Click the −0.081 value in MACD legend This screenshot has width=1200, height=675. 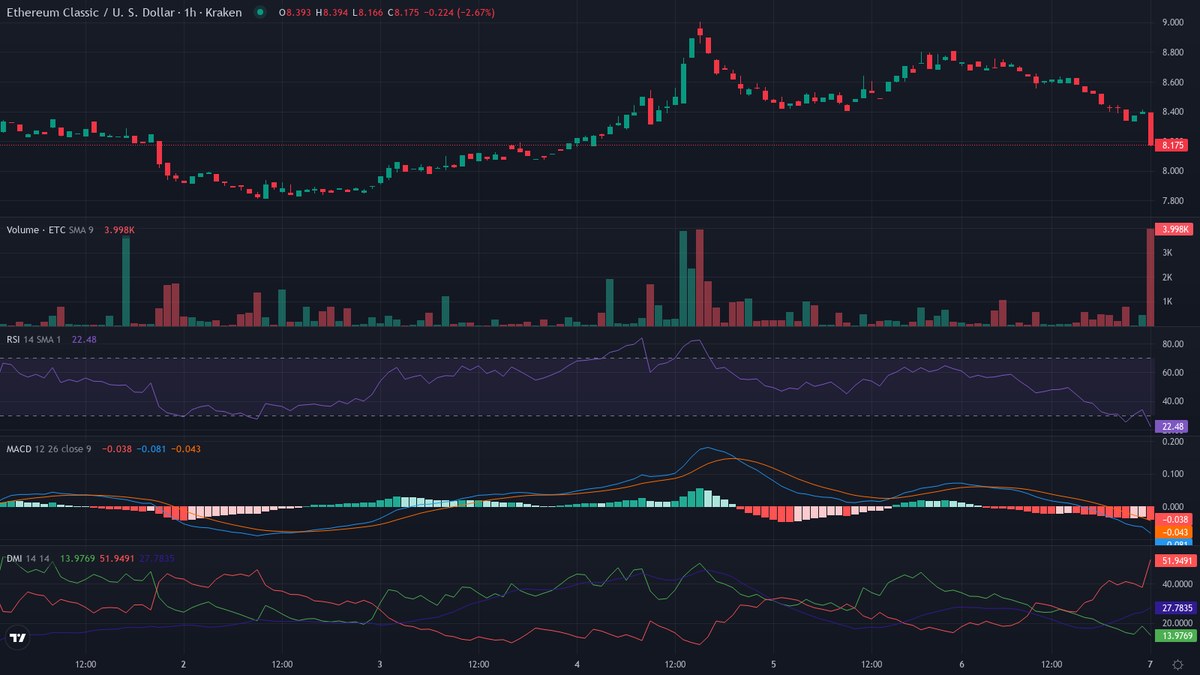pos(152,449)
